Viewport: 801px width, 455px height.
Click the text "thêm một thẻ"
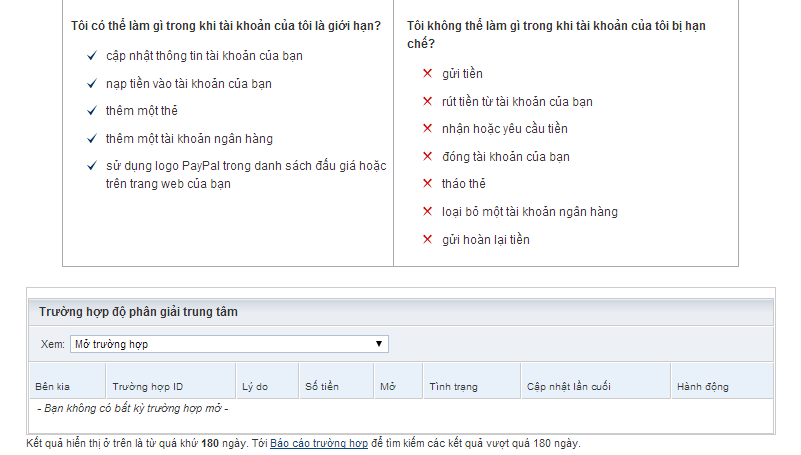click(x=142, y=111)
